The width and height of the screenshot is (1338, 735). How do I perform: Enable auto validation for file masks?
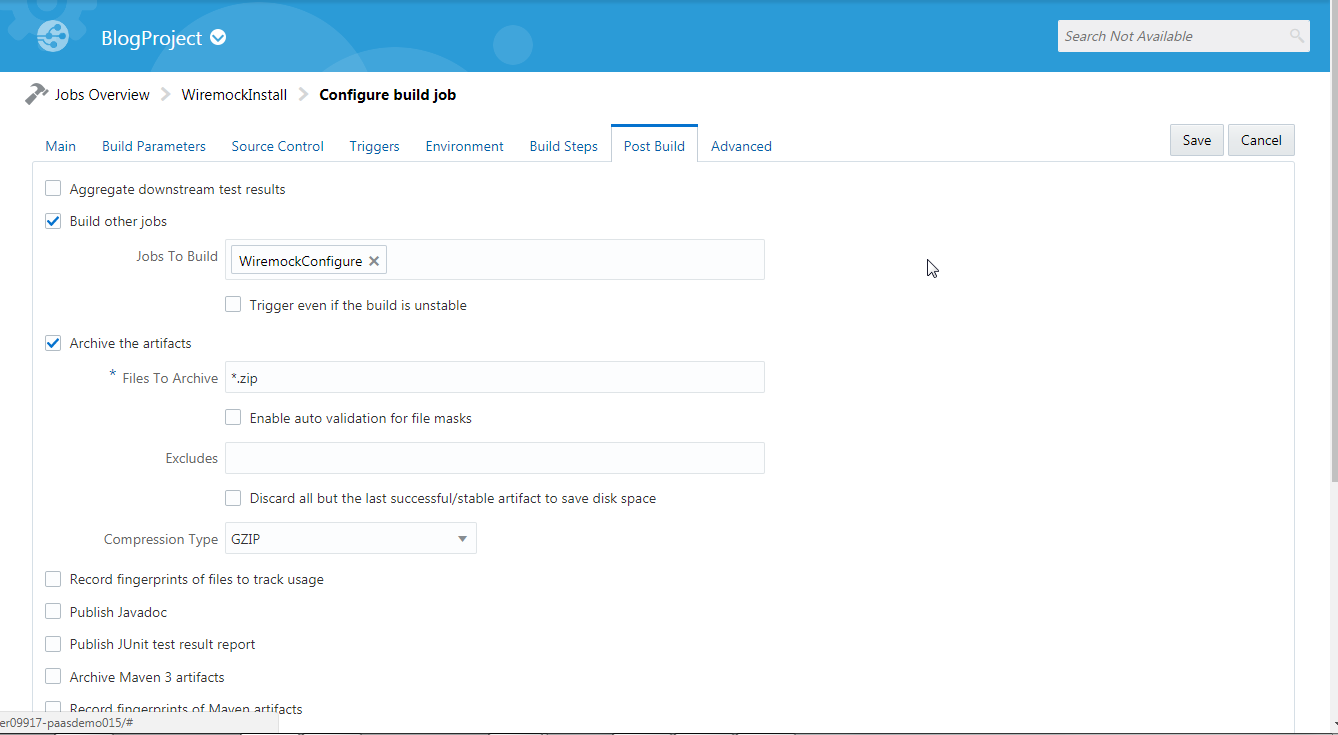pyautogui.click(x=232, y=416)
